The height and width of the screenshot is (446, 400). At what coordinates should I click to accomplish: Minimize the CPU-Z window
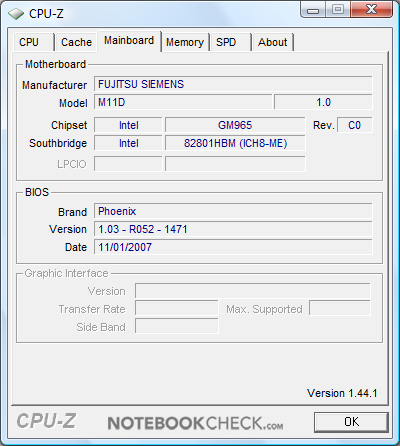pyautogui.click(x=312, y=10)
